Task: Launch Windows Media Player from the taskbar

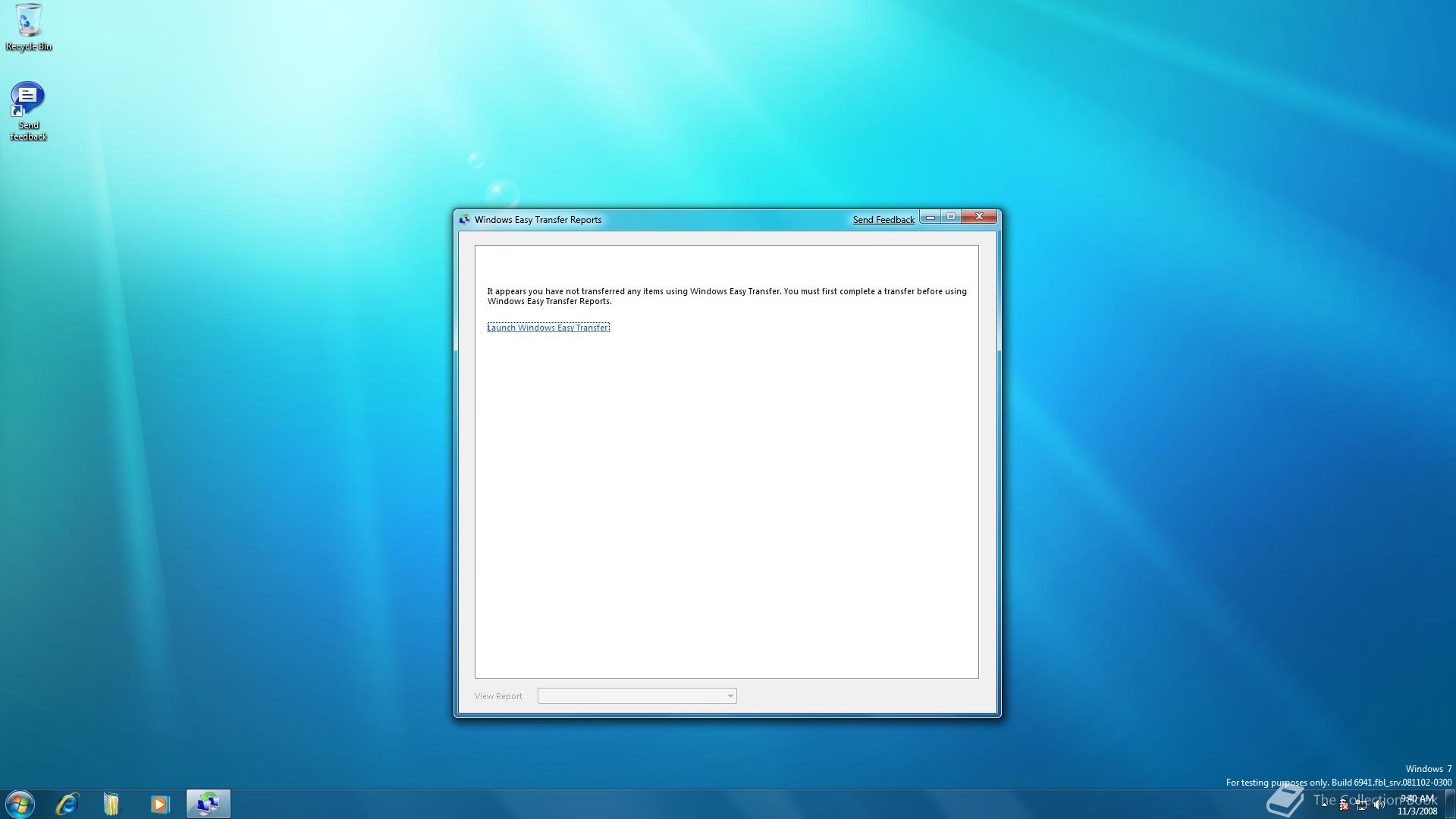Action: pyautogui.click(x=159, y=804)
